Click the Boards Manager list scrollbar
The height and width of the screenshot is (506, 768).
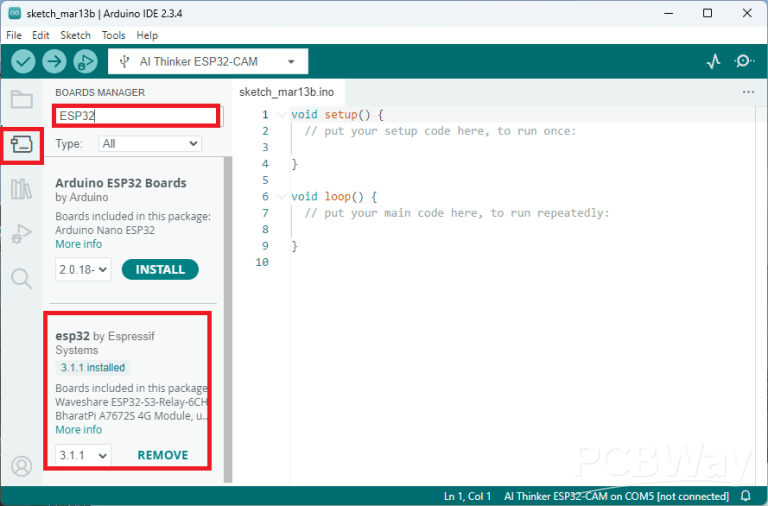(x=228, y=318)
